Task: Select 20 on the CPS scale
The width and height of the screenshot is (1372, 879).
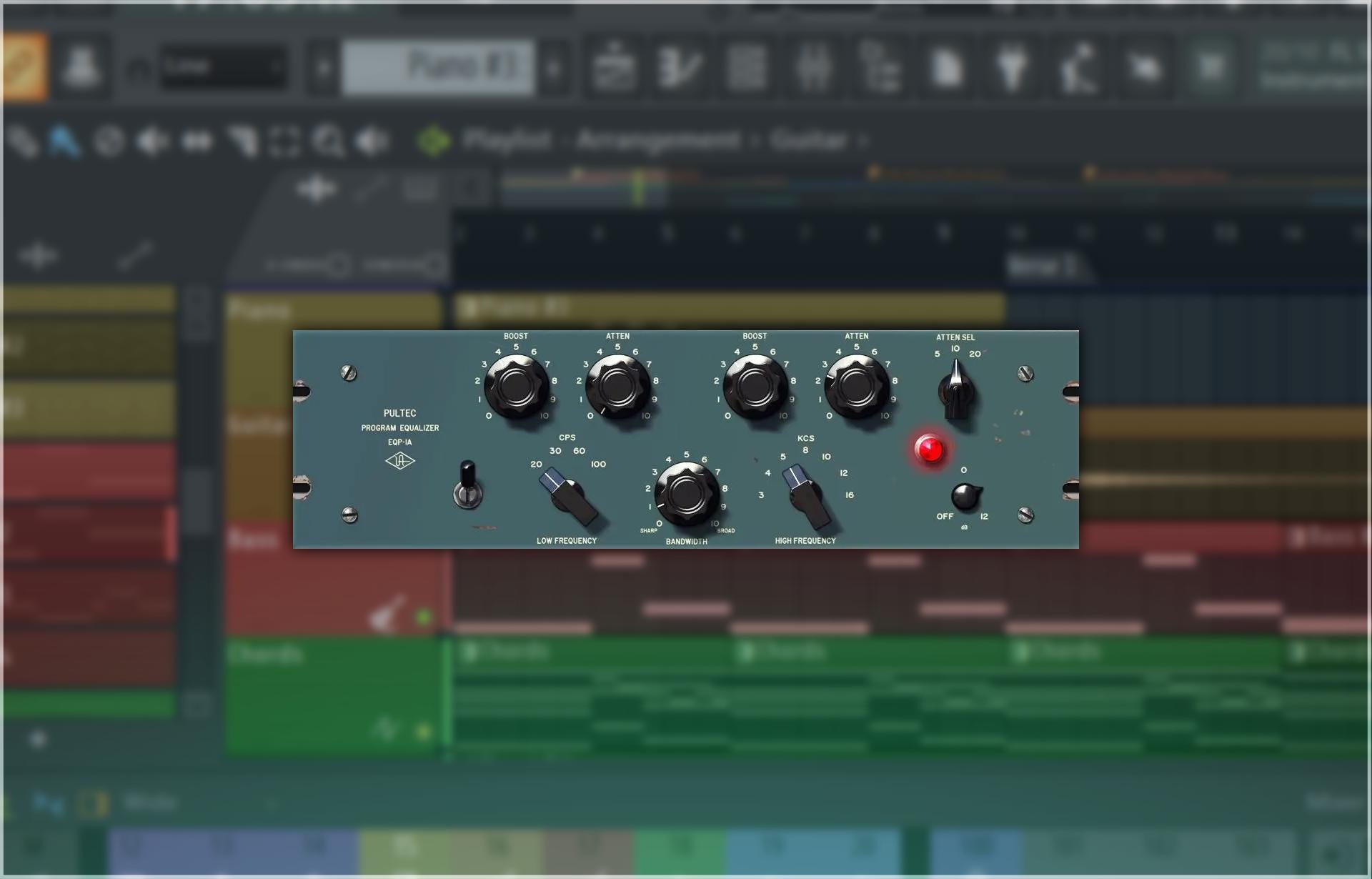Action: tap(536, 465)
